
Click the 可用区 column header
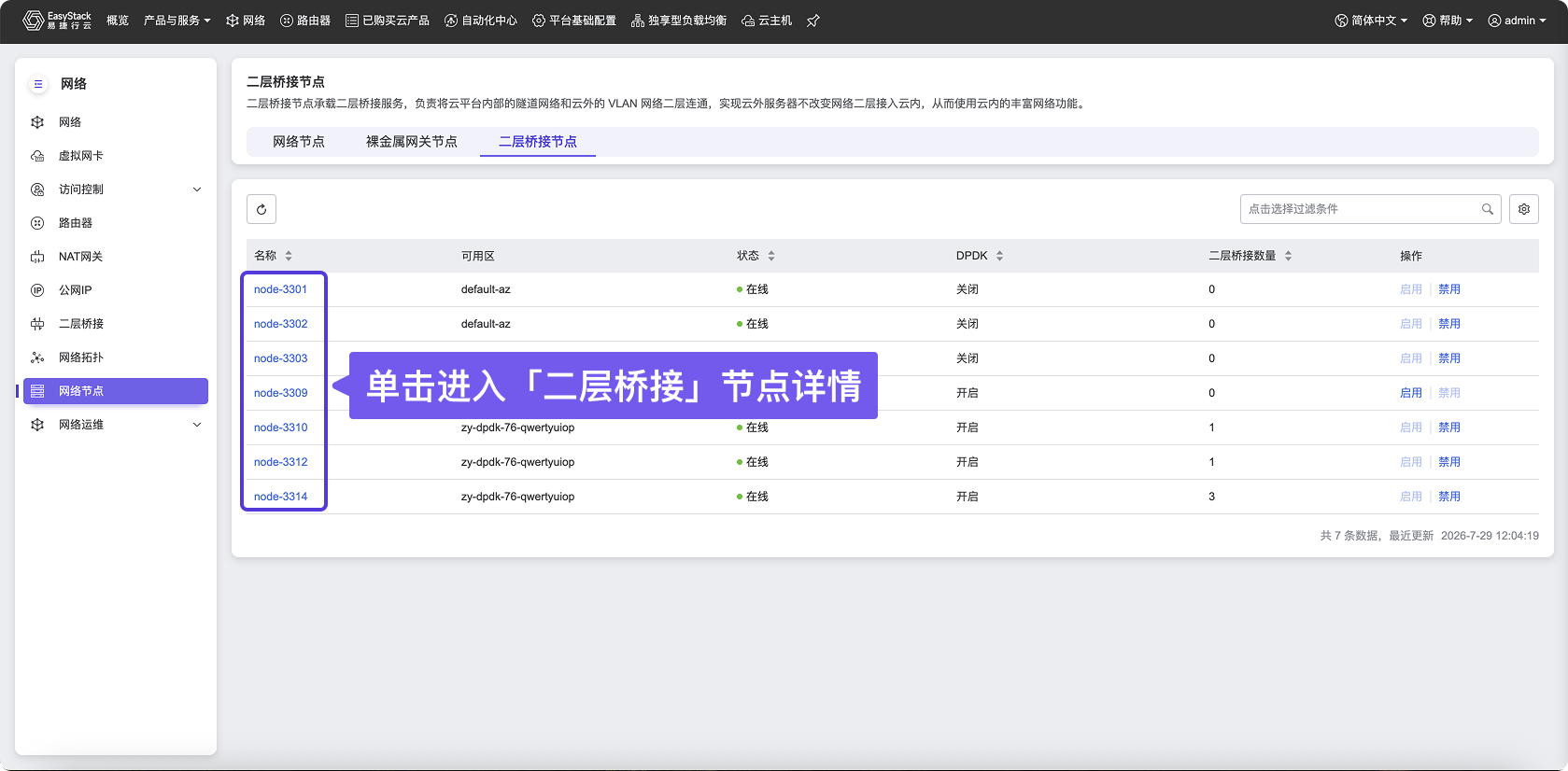coord(478,256)
